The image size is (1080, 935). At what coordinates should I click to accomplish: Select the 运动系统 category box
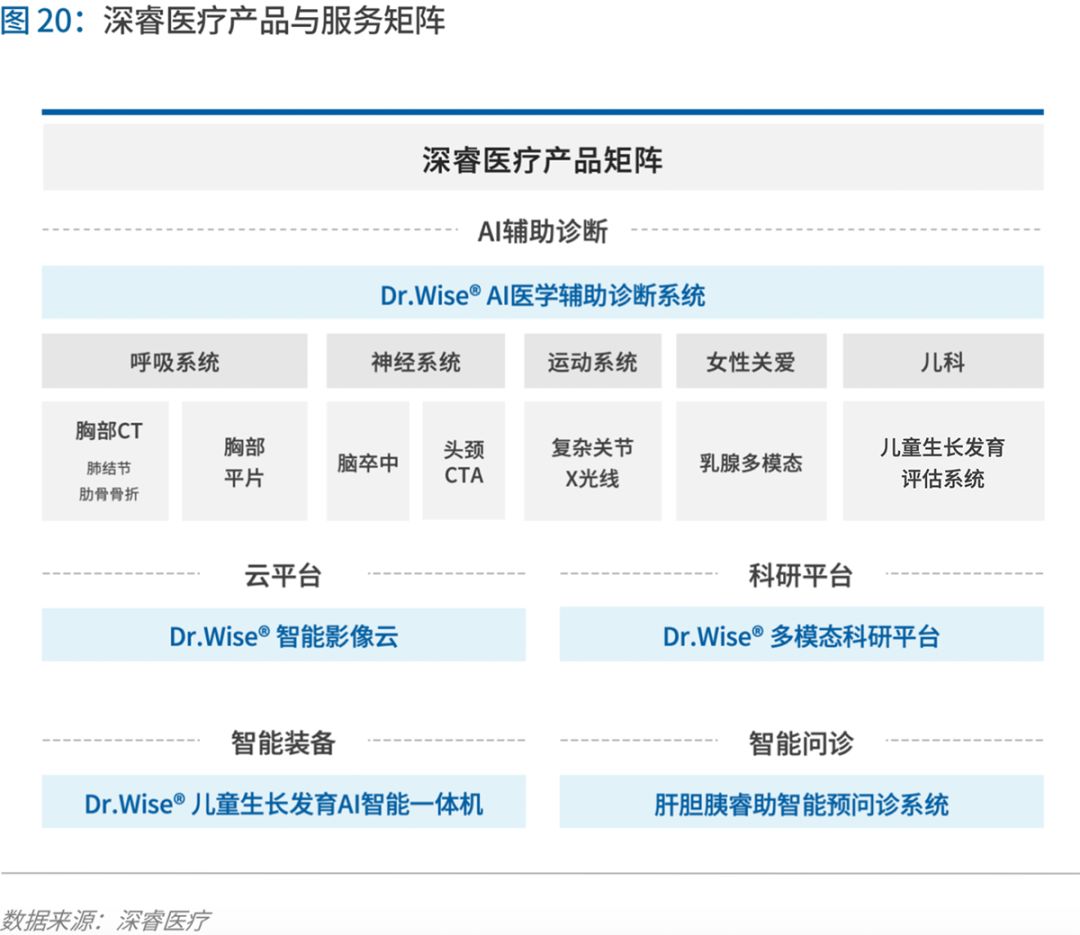tap(592, 361)
